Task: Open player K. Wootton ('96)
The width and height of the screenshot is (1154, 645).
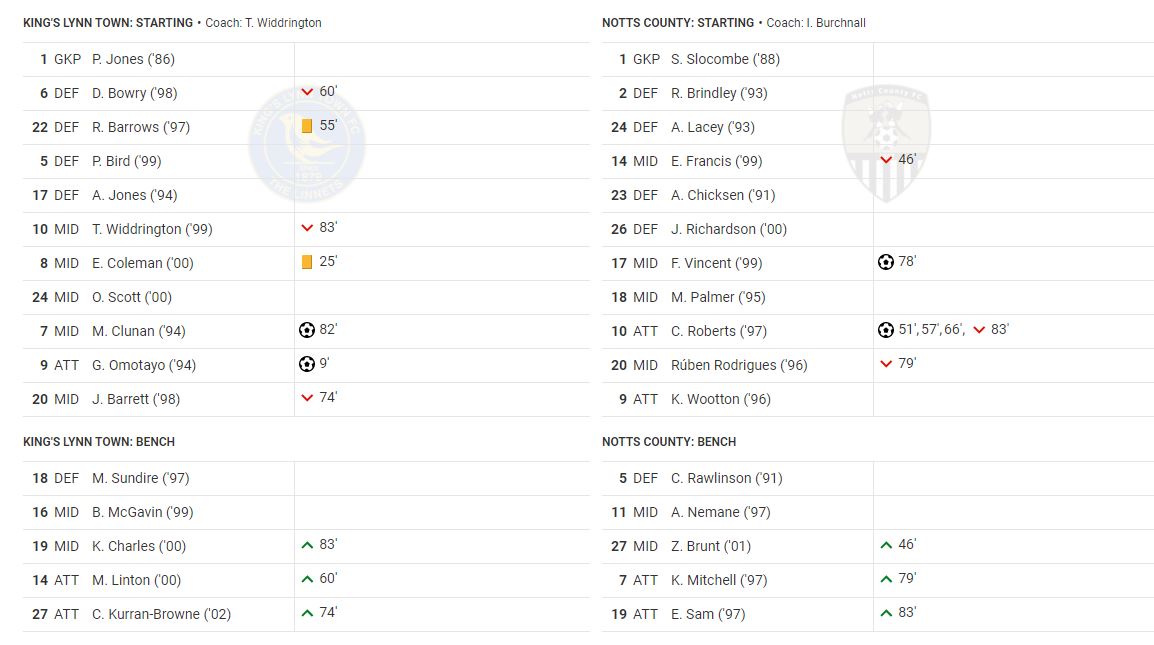Action: tap(721, 399)
